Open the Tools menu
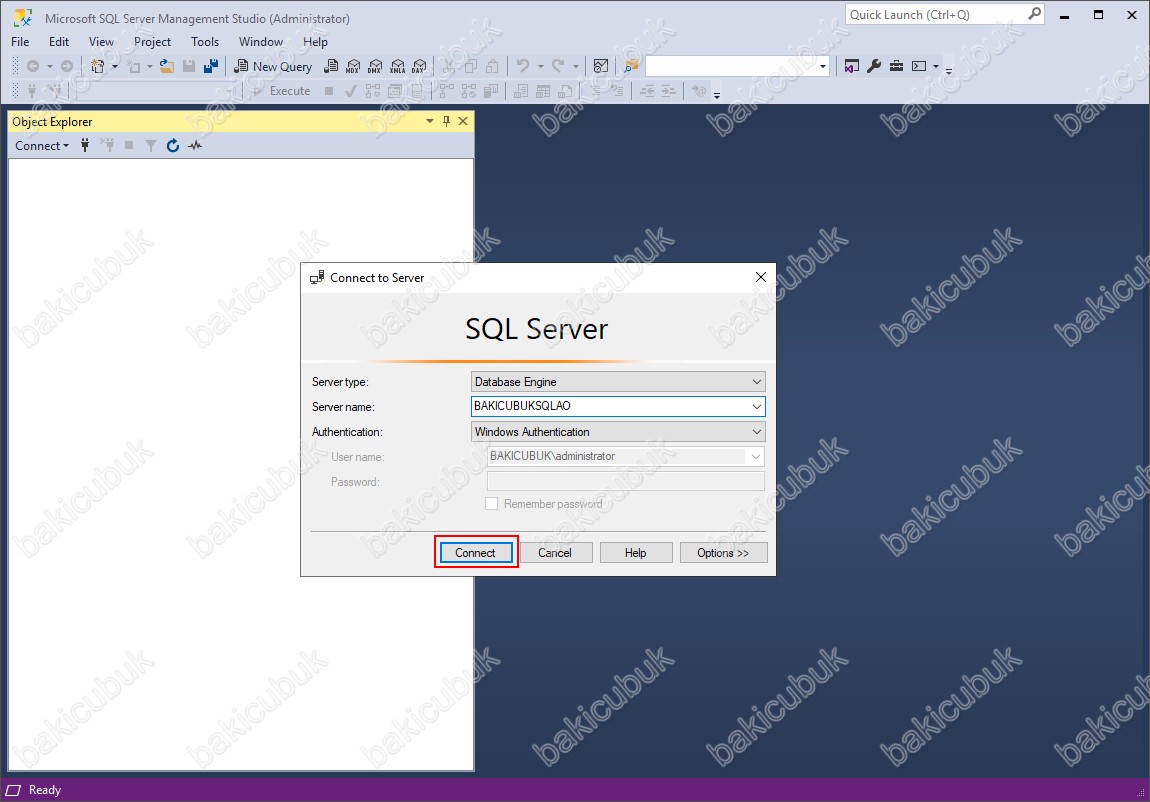 click(x=205, y=42)
